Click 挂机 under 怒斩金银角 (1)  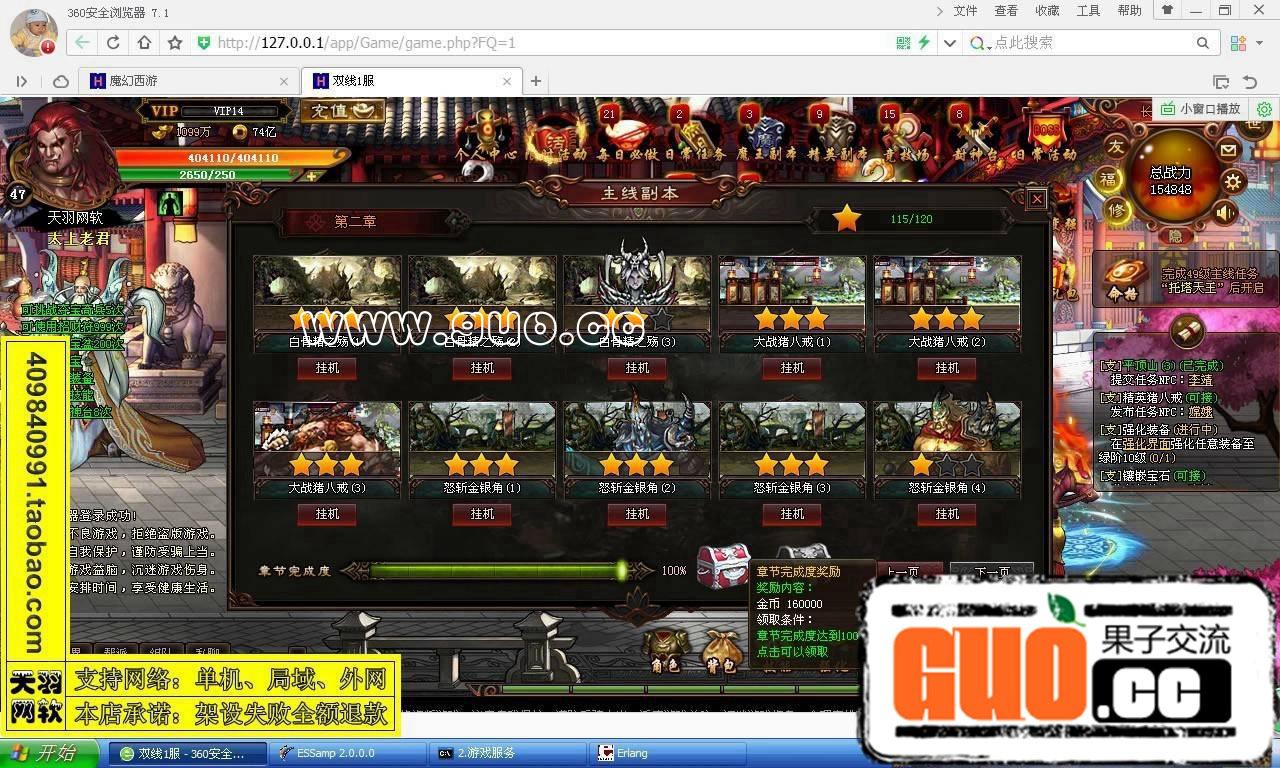pos(482,514)
